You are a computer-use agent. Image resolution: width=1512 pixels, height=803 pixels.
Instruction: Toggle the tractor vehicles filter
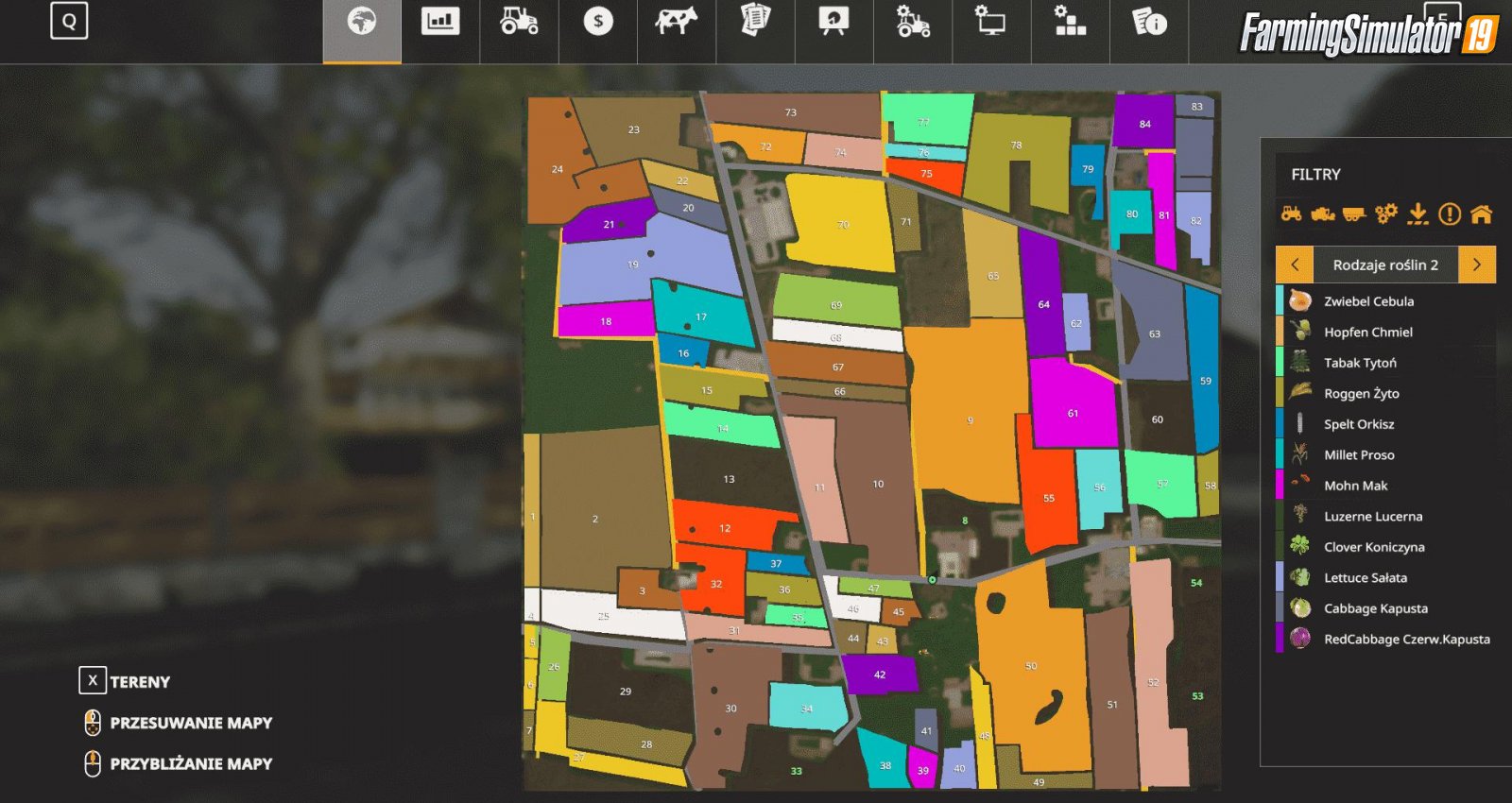[x=1291, y=214]
